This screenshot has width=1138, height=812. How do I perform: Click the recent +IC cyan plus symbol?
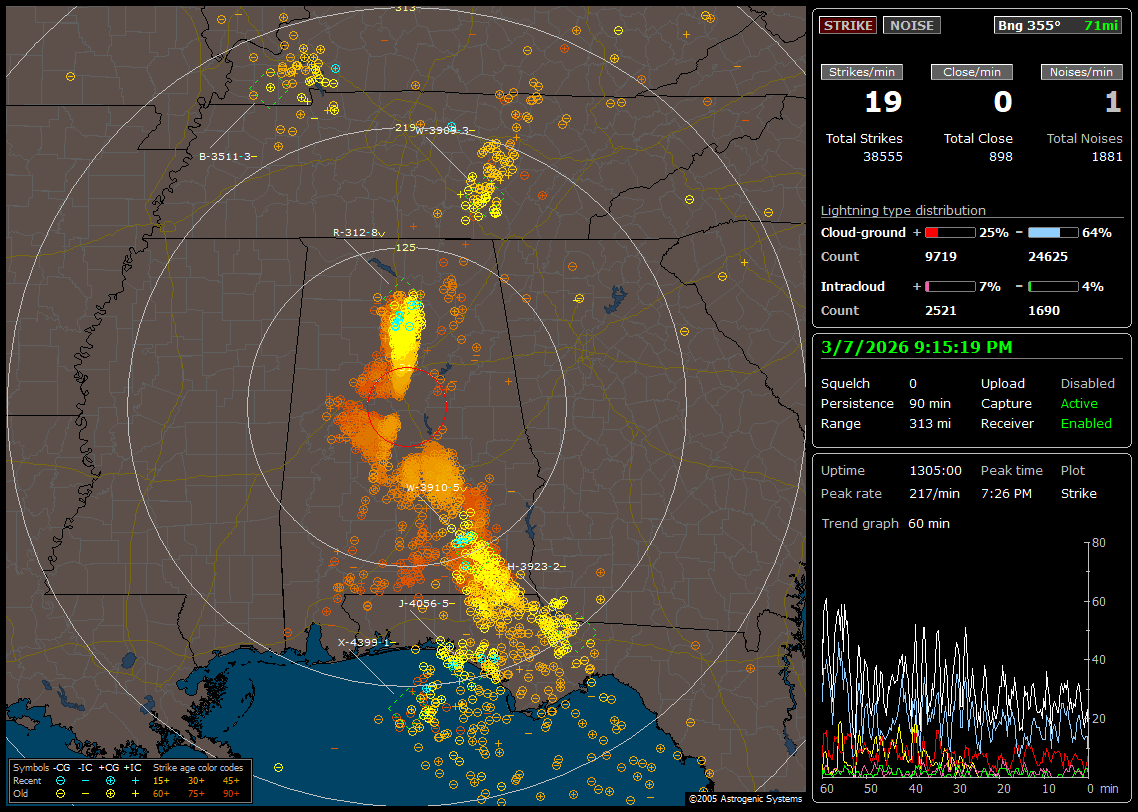click(134, 780)
